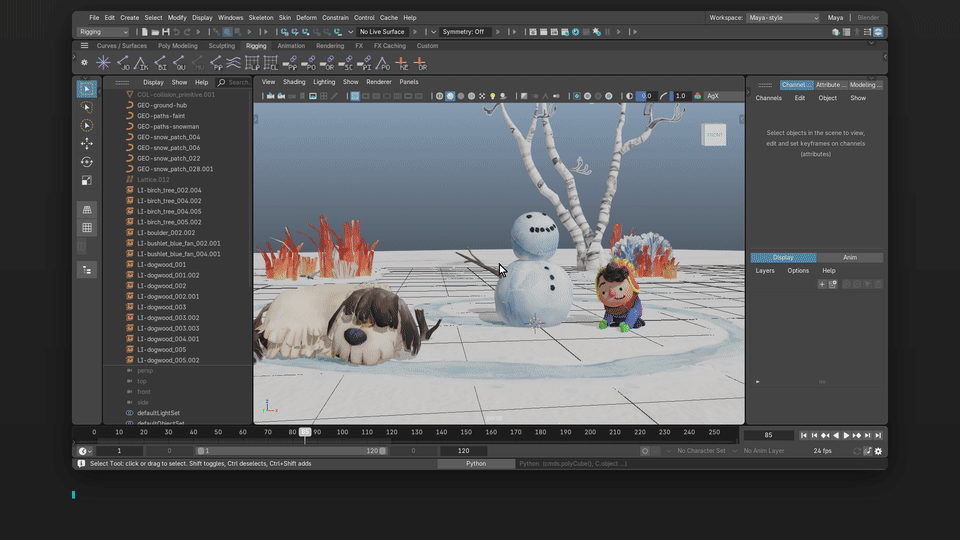960x540 pixels.
Task: Select the Rotate tool in the toolbox
Action: (87, 162)
